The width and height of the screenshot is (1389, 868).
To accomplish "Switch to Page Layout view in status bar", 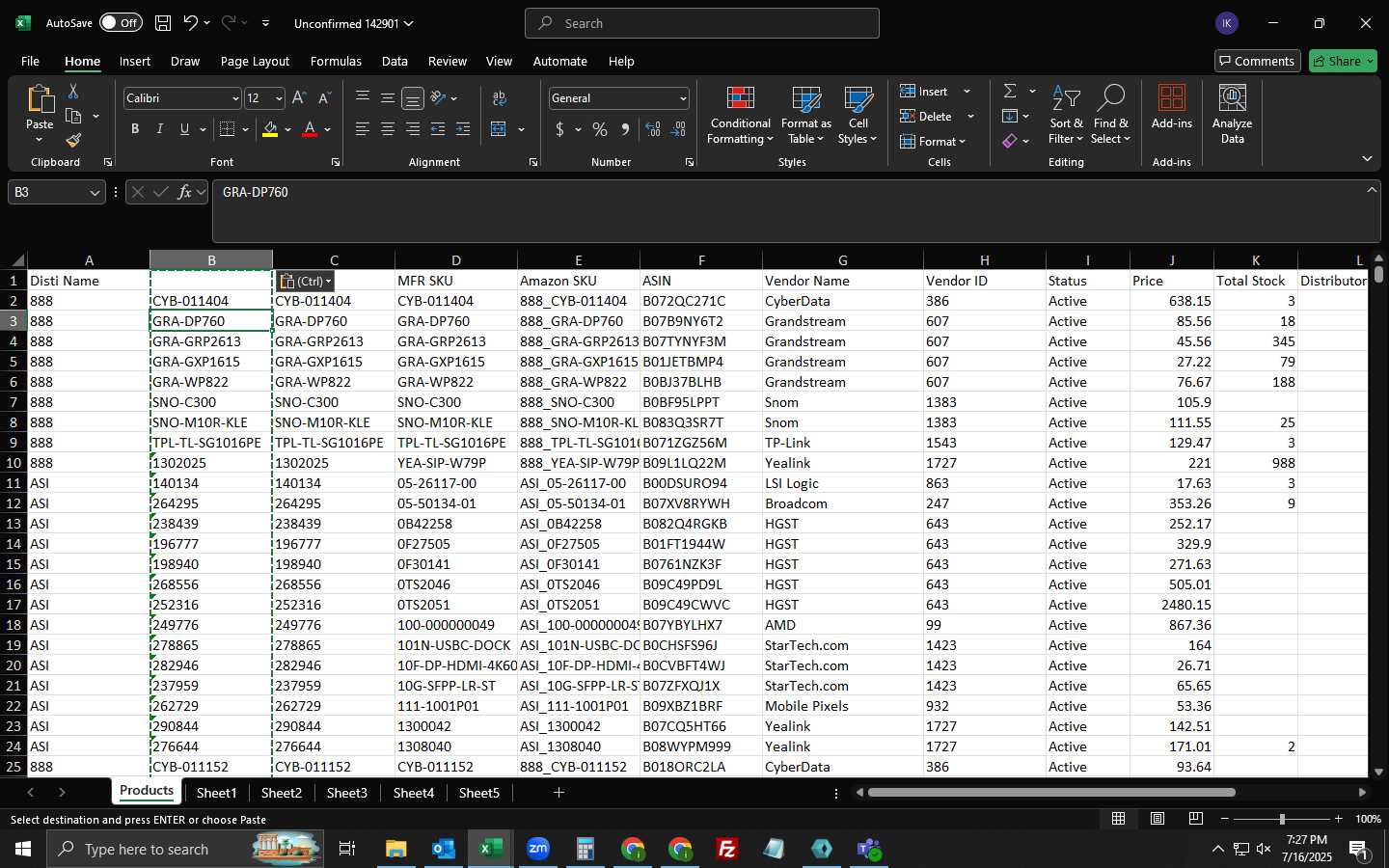I will pos(1157,819).
